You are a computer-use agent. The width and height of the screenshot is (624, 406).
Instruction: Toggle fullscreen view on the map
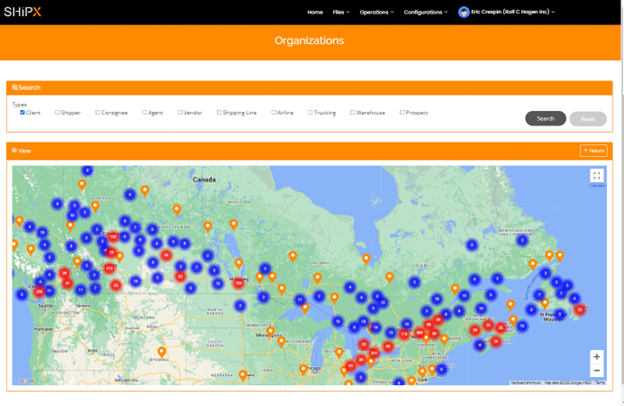point(596,175)
